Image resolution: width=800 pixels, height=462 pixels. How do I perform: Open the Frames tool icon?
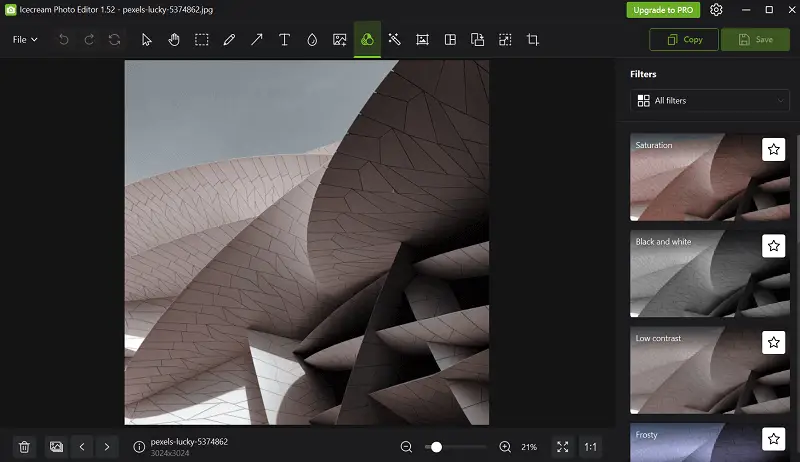[422, 39]
